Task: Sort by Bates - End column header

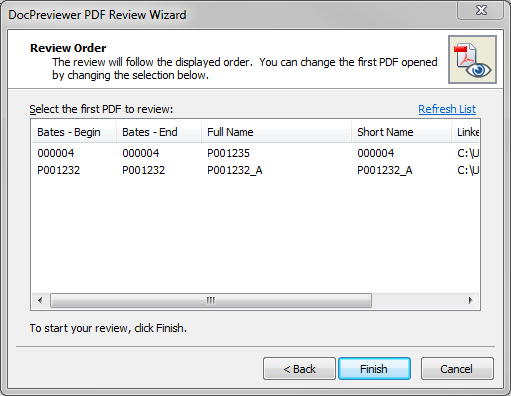Action: [159, 132]
